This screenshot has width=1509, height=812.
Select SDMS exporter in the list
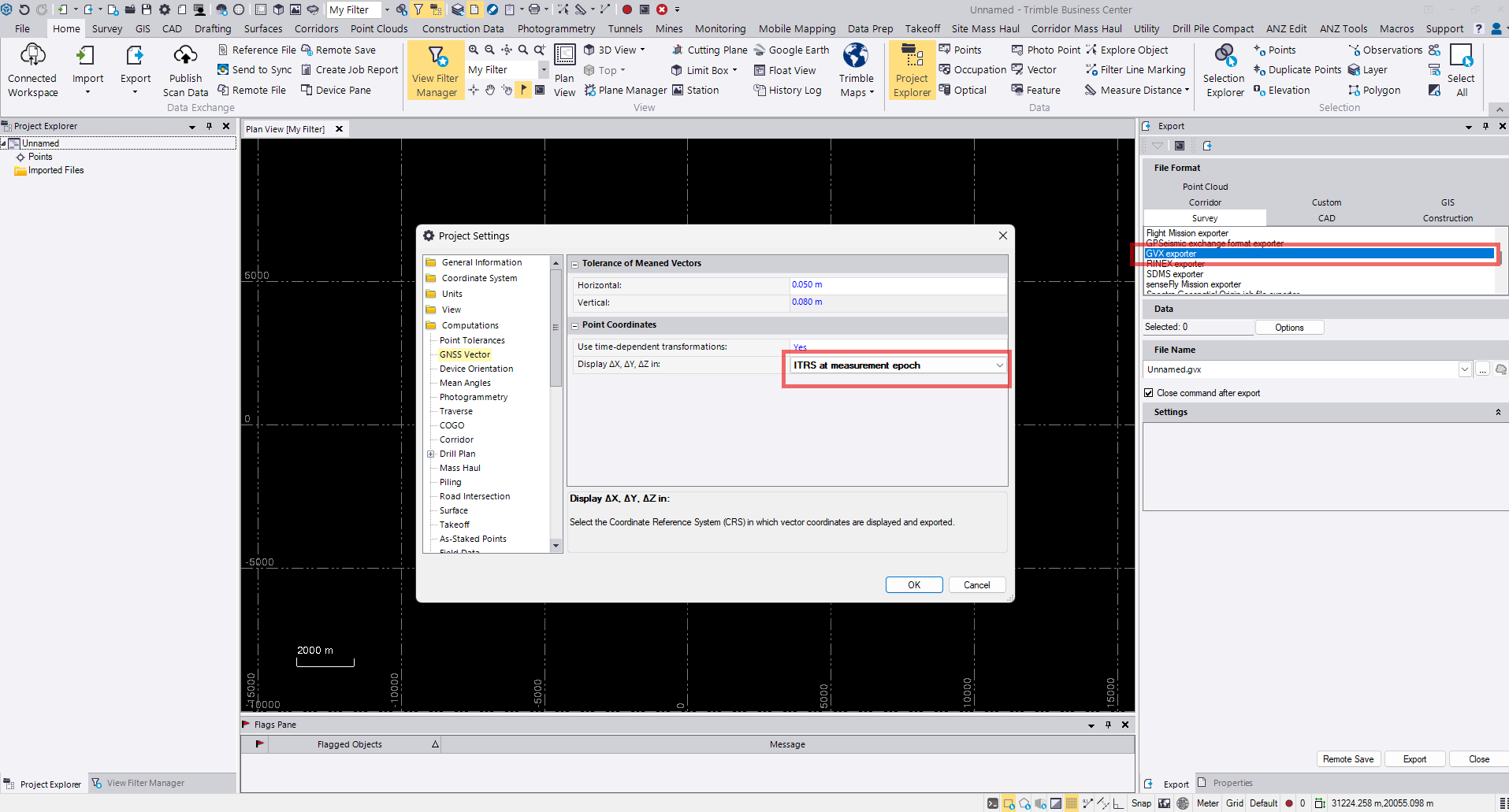point(1175,274)
